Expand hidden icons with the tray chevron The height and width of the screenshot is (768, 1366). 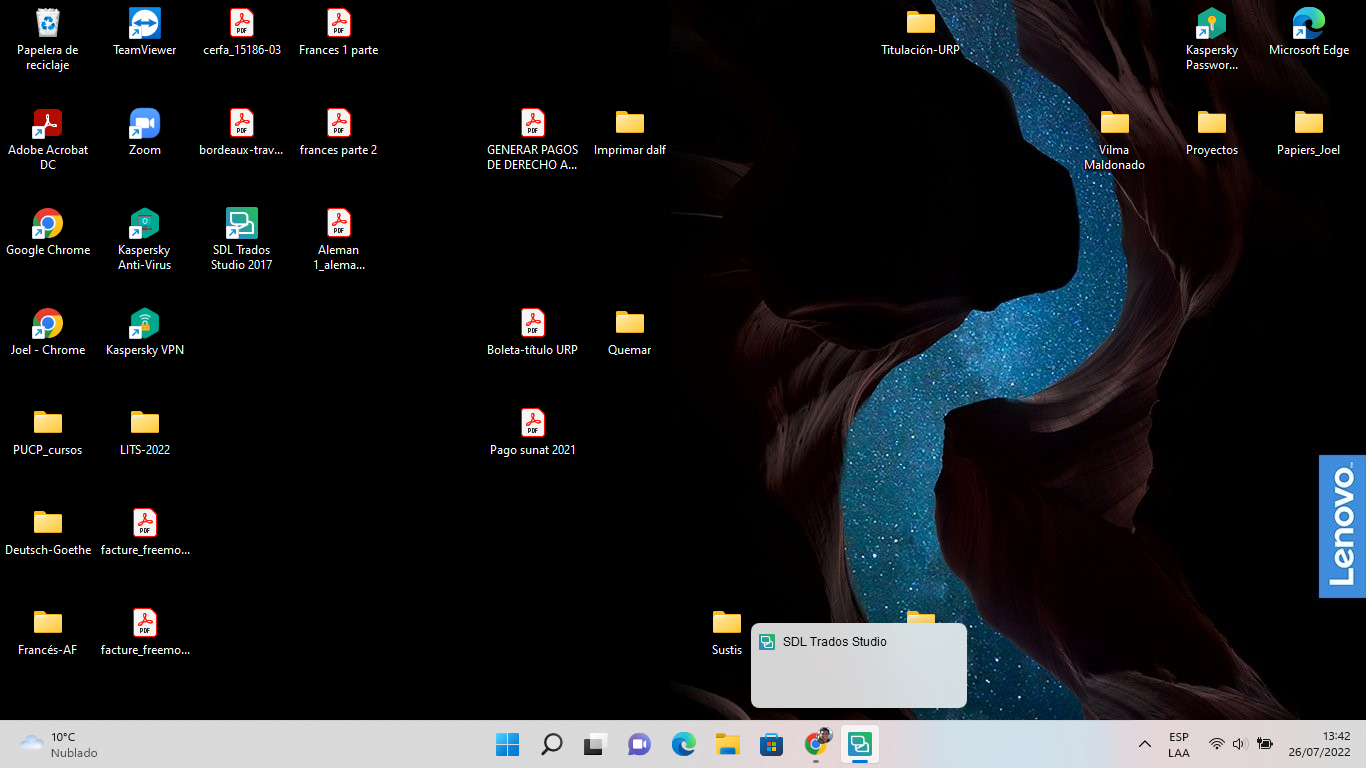coord(1144,744)
